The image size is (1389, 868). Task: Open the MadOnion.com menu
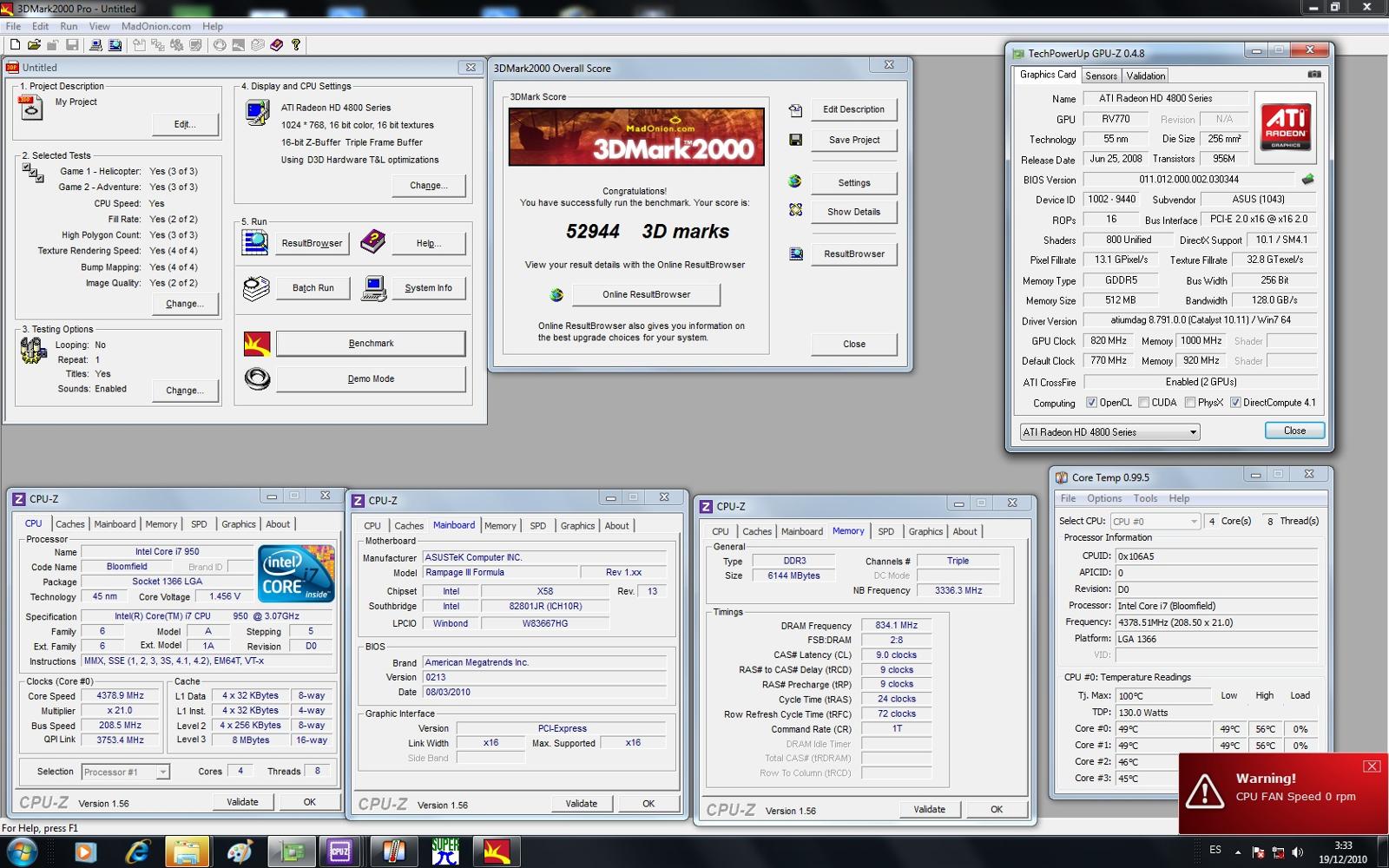tap(155, 26)
